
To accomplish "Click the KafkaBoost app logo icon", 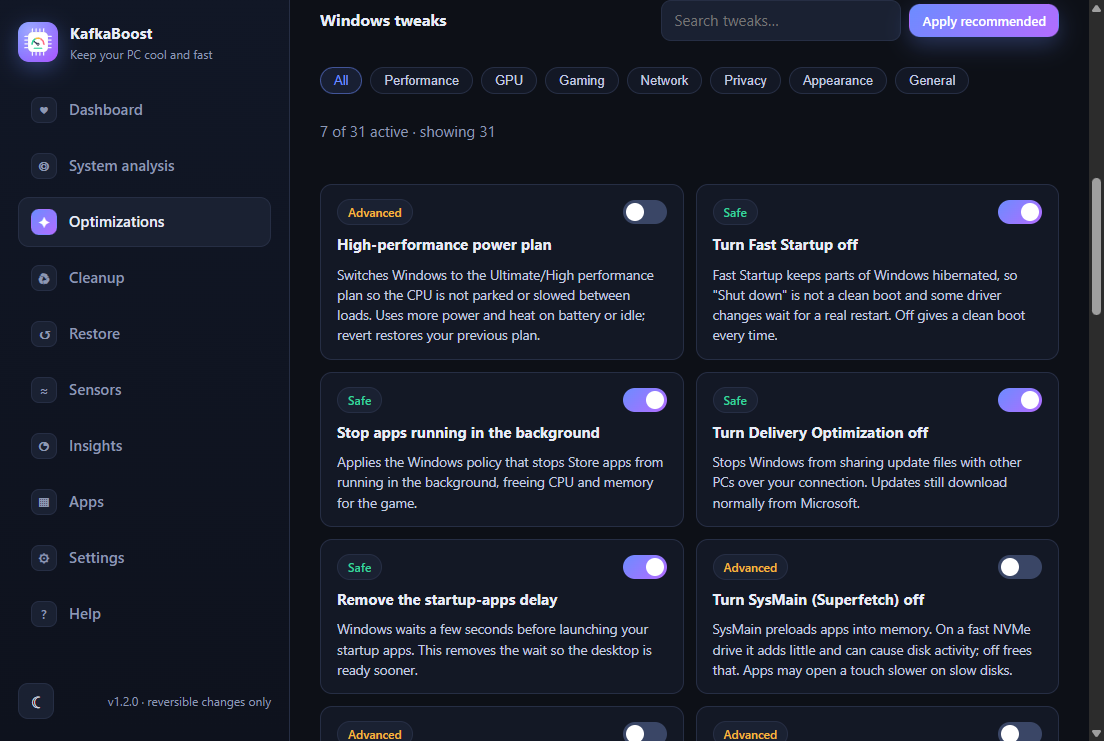I will coord(38,42).
